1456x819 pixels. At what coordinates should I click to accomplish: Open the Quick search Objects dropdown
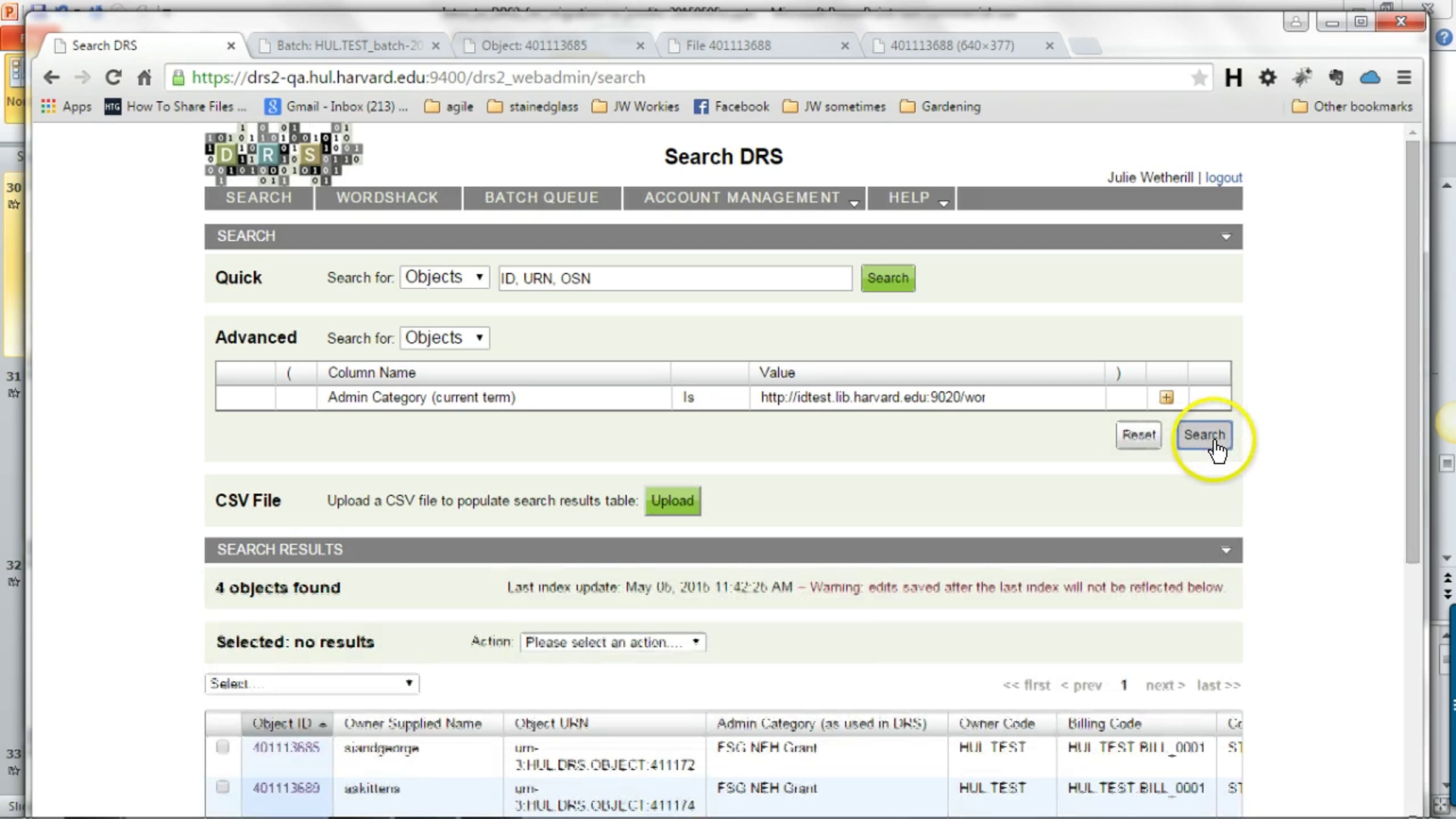coord(444,277)
